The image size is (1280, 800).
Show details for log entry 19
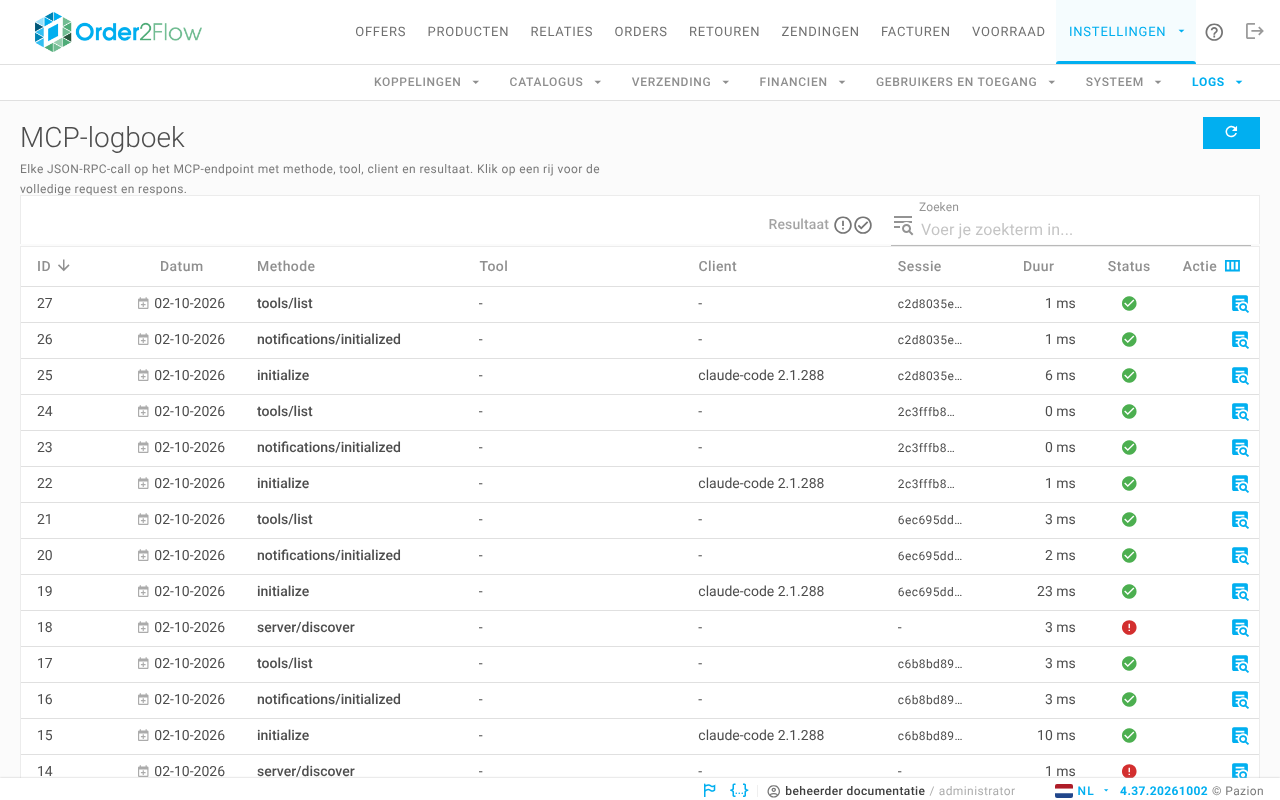tap(1240, 592)
